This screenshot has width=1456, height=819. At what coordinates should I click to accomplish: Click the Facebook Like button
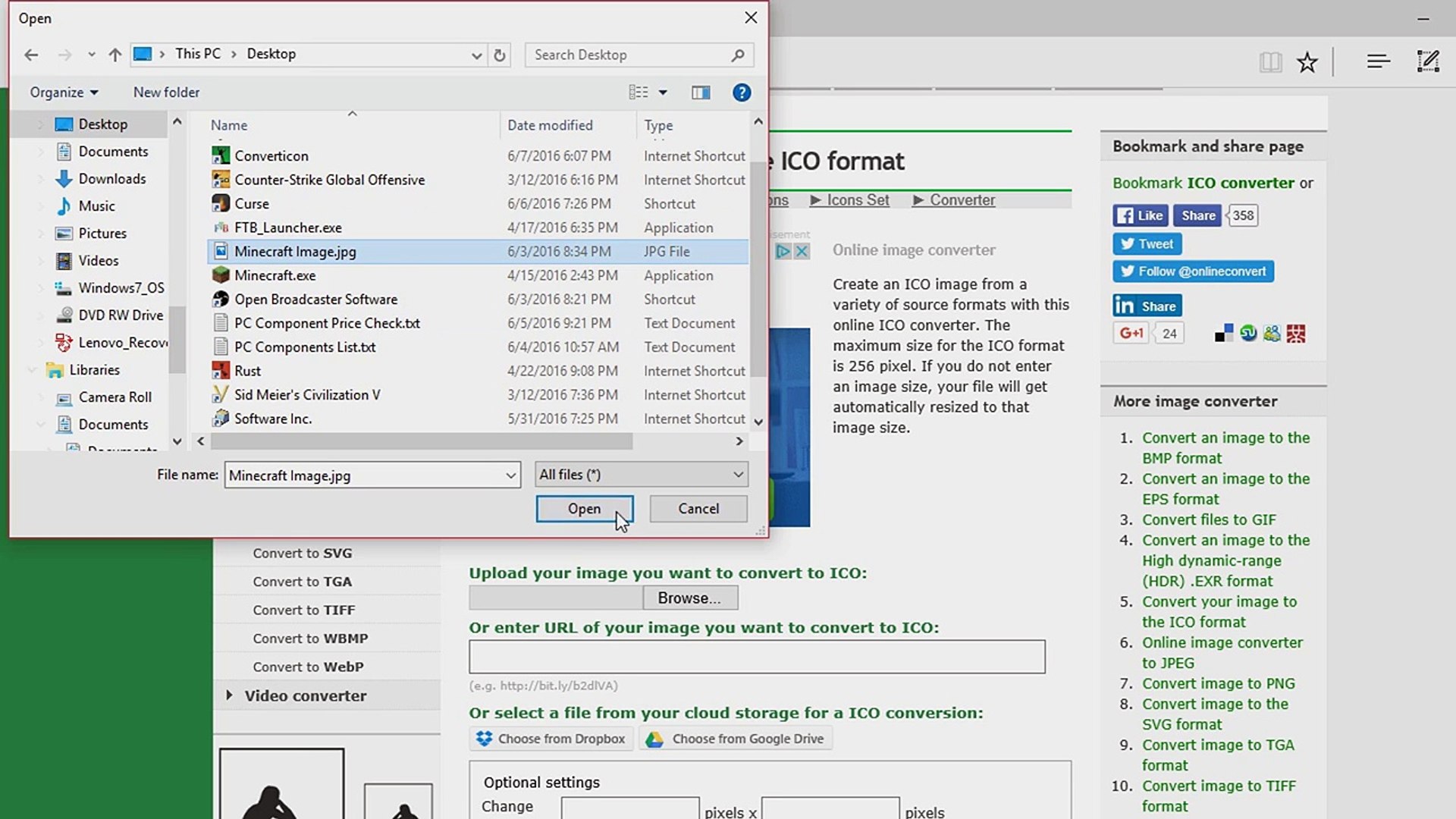pos(1140,215)
